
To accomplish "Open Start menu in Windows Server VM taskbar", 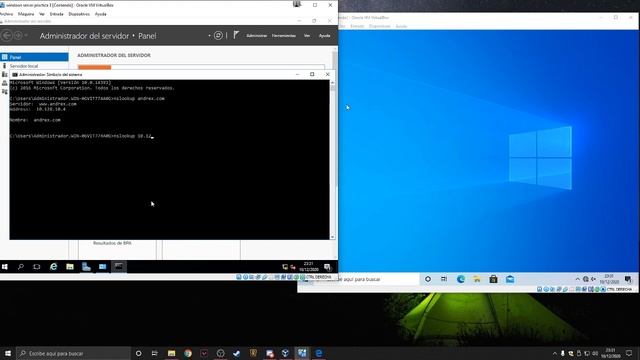I will pyautogui.click(x=5, y=267).
